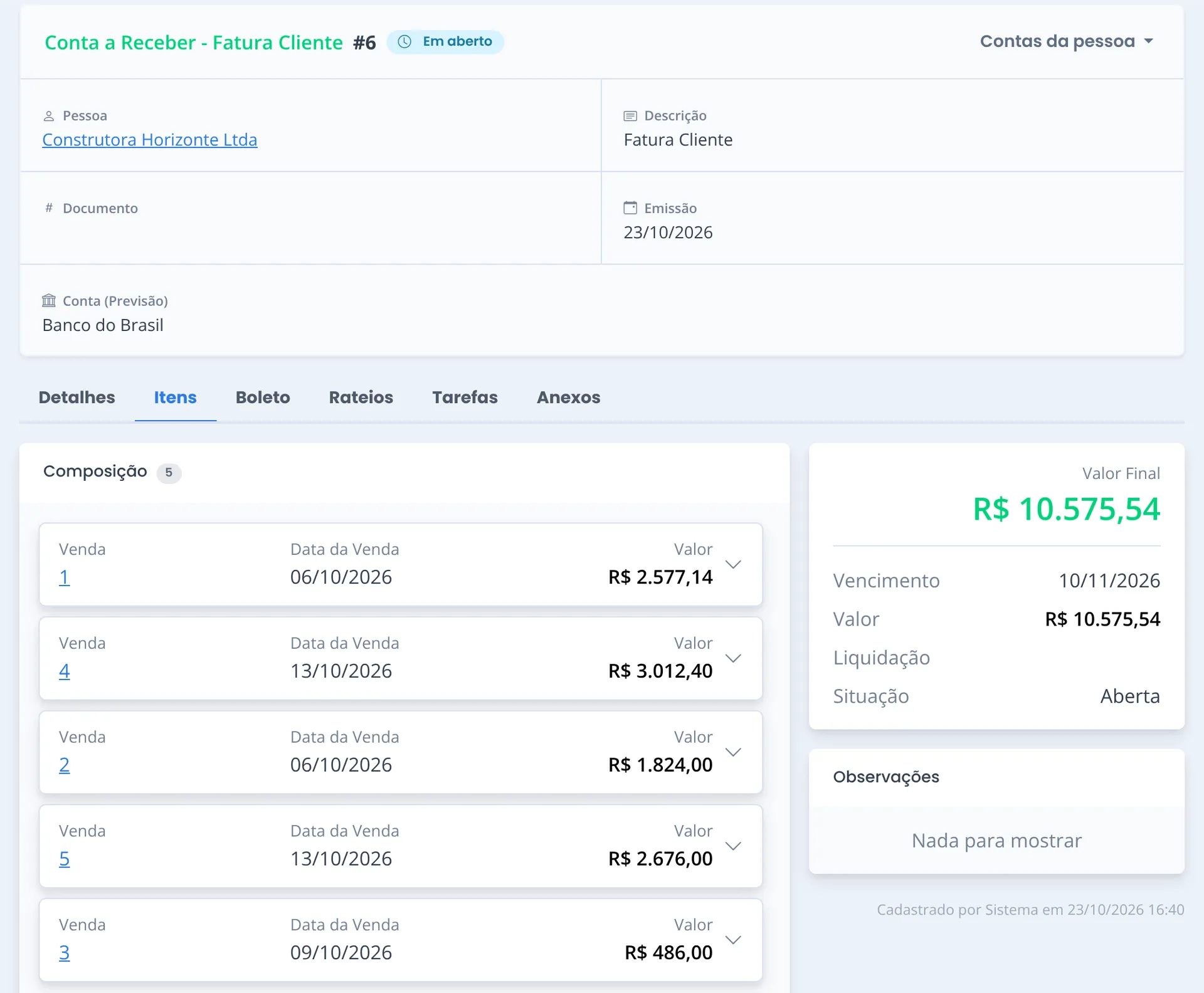Viewport: 1204px width, 993px height.
Task: Click the Cadastrado por Sistema footer note
Action: pyautogui.click(x=1030, y=910)
